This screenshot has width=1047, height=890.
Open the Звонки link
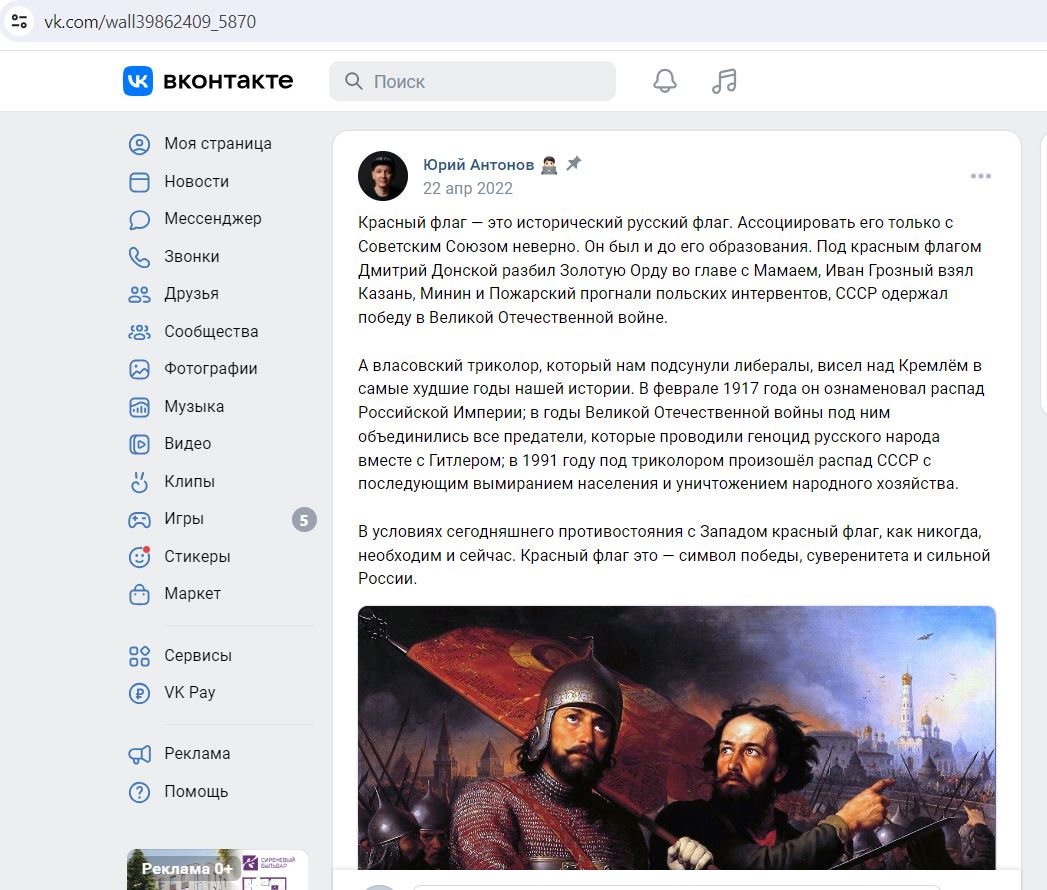point(192,256)
